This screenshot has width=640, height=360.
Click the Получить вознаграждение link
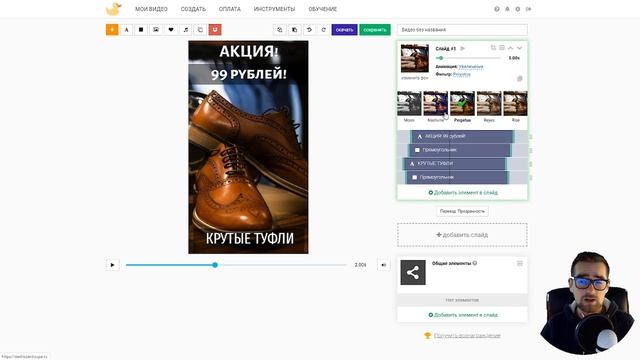point(467,336)
